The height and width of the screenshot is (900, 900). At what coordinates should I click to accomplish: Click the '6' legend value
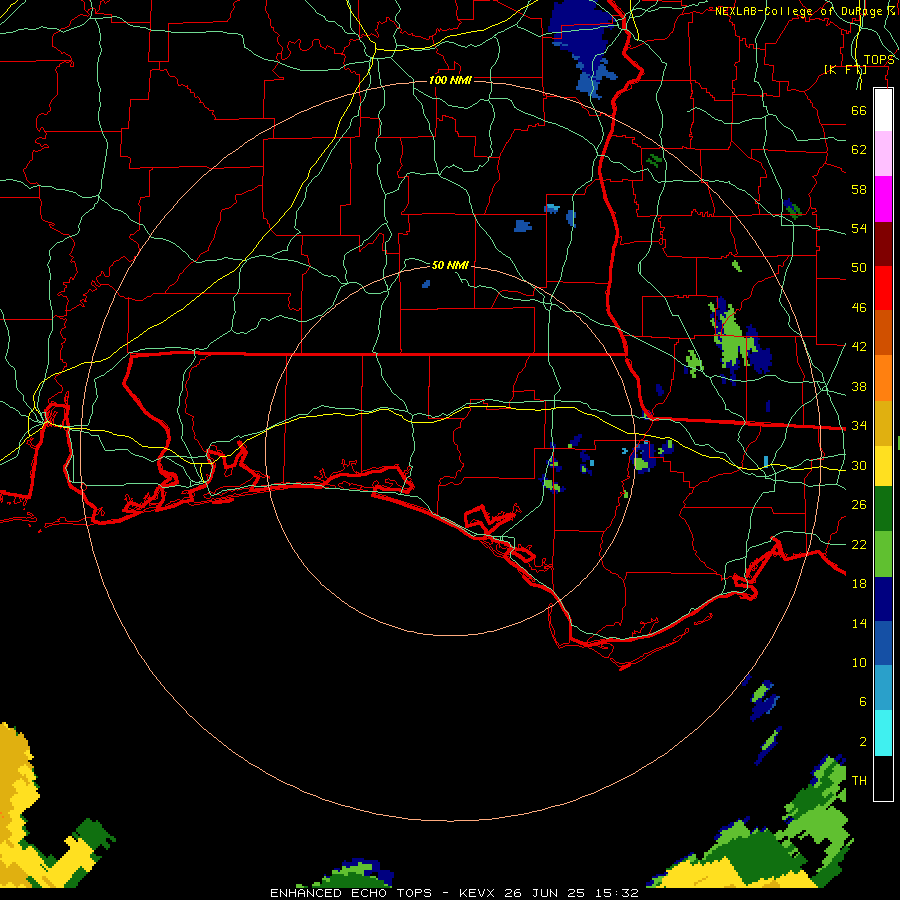click(862, 702)
